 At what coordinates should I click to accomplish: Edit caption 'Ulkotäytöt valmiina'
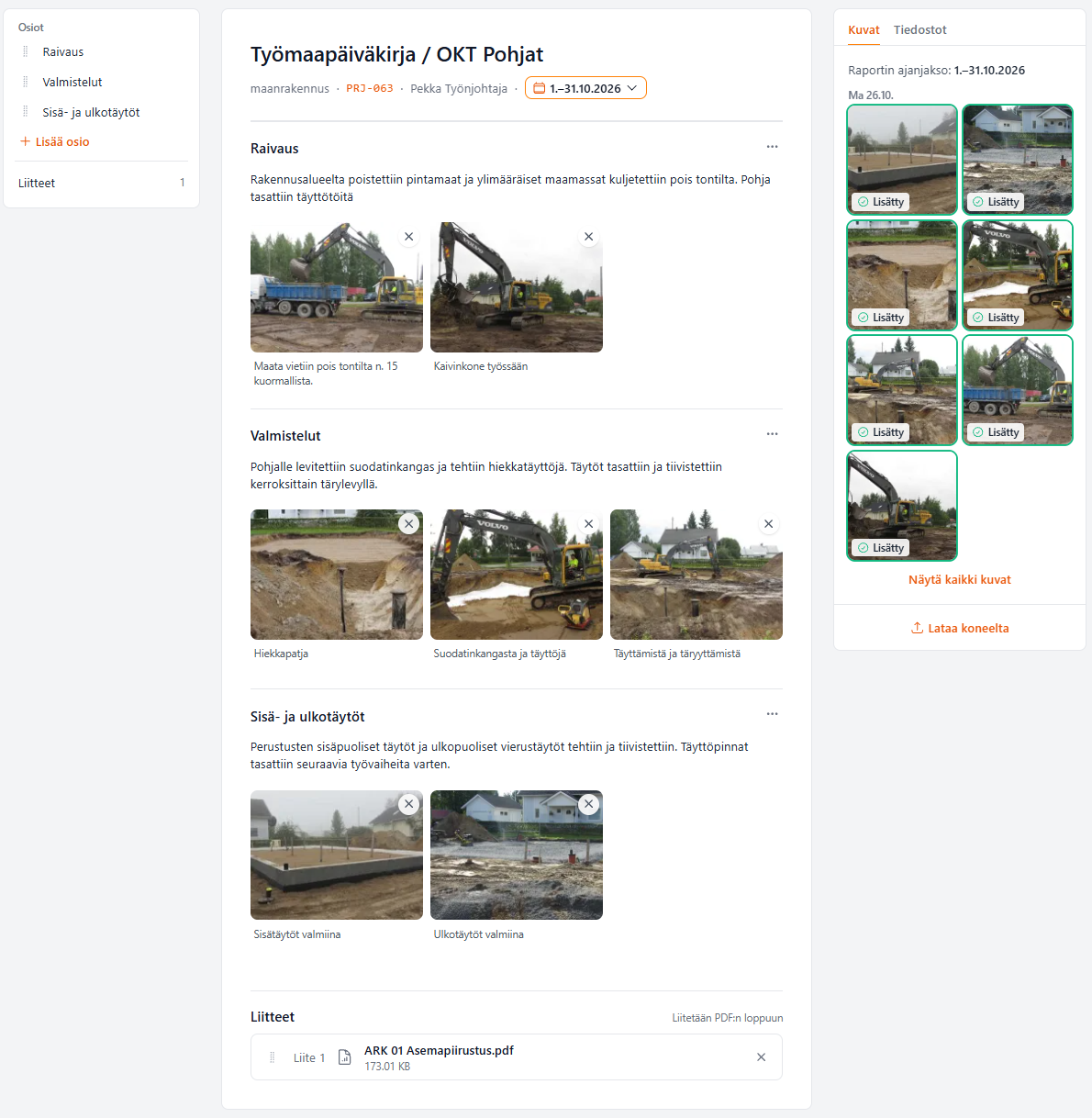(x=479, y=934)
